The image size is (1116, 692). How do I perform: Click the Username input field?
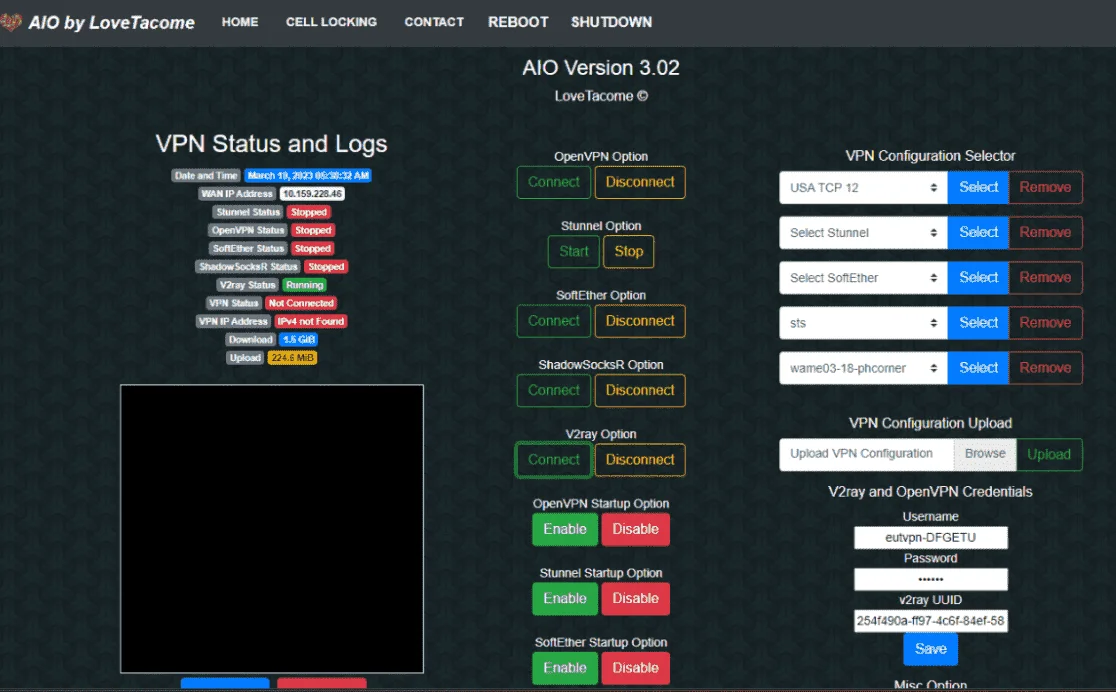pos(930,538)
